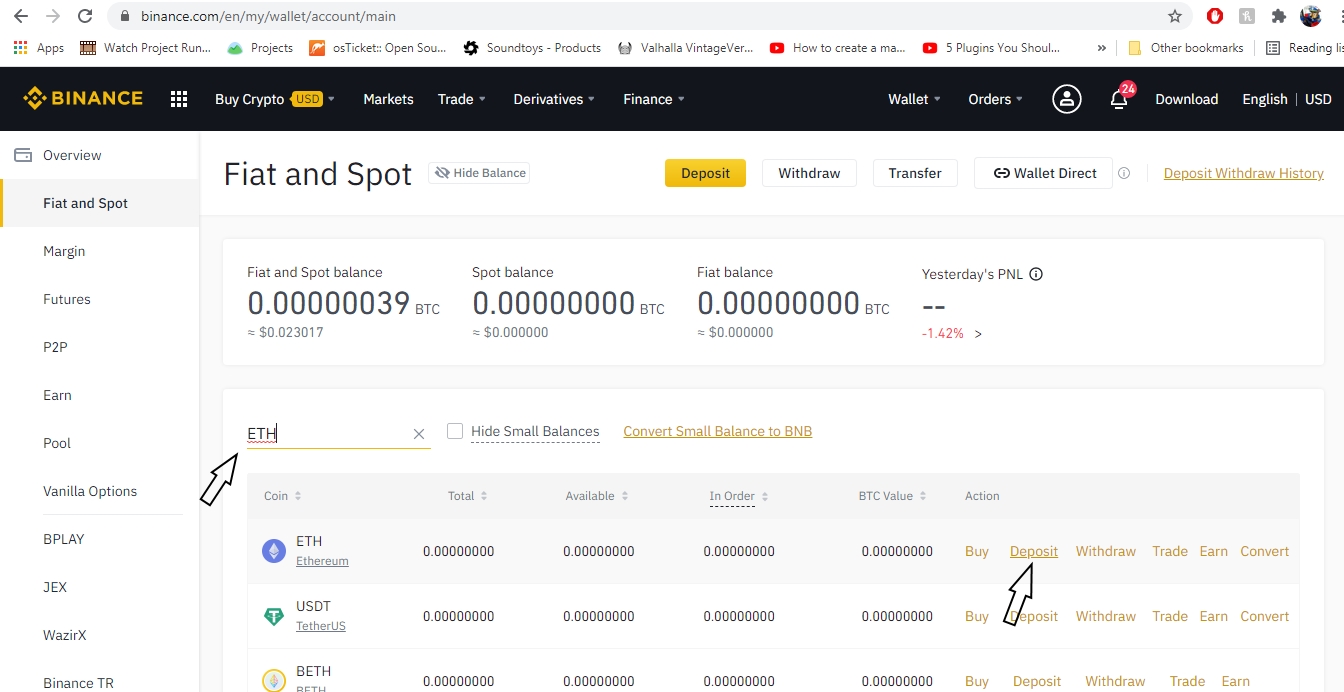Open the Binance apps grid menu

coord(179,99)
